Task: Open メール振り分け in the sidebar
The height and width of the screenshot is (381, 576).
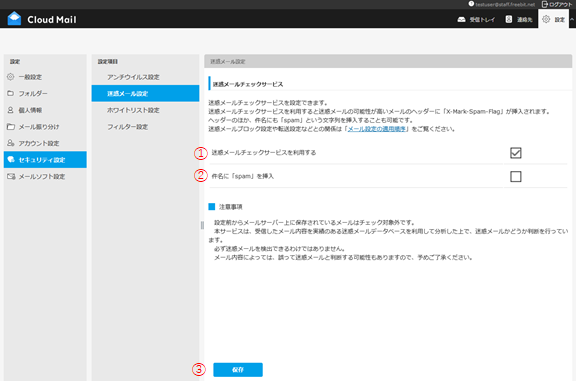Action: click(45, 126)
